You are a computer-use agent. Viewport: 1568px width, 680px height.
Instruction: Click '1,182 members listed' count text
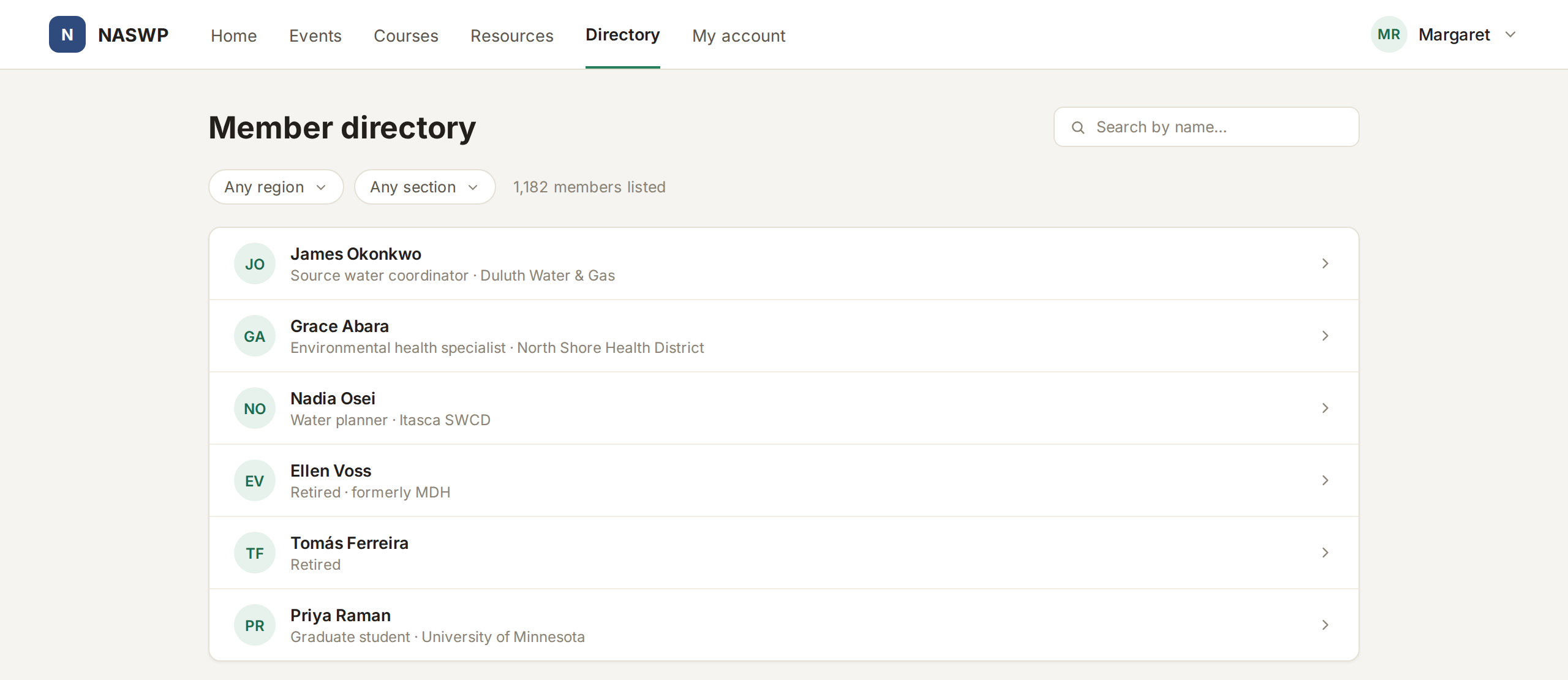pyautogui.click(x=589, y=187)
